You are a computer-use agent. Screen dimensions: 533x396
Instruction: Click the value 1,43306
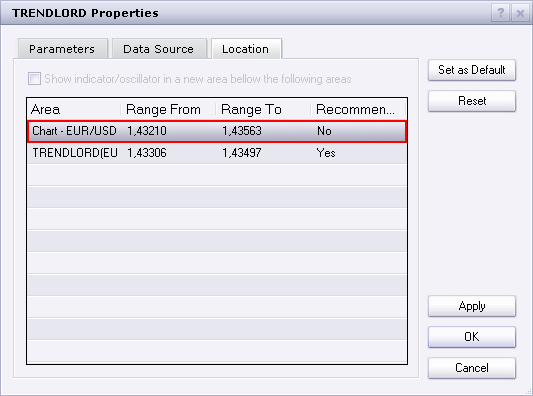pos(147,153)
